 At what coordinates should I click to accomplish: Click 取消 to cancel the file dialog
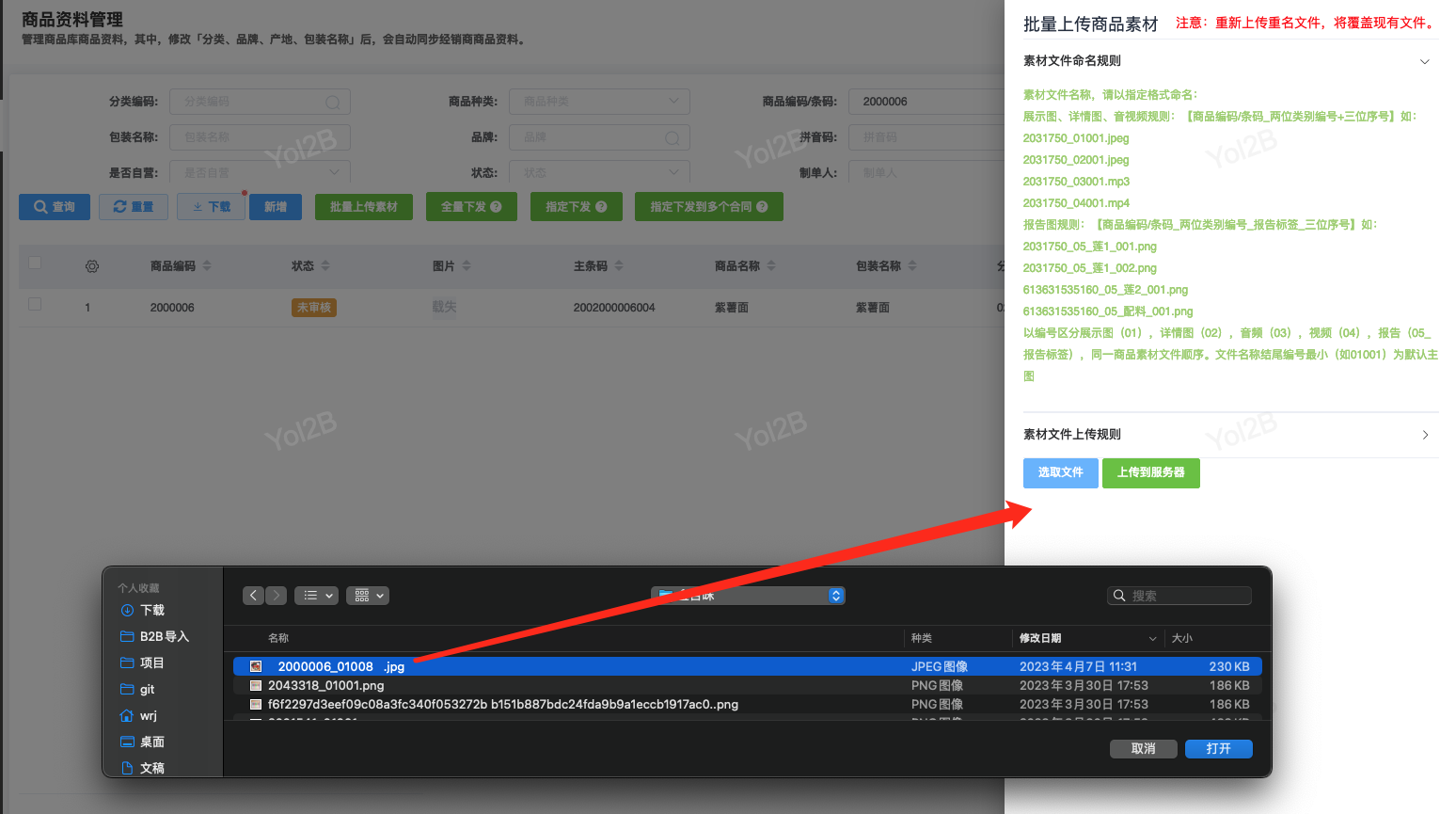pos(1143,748)
